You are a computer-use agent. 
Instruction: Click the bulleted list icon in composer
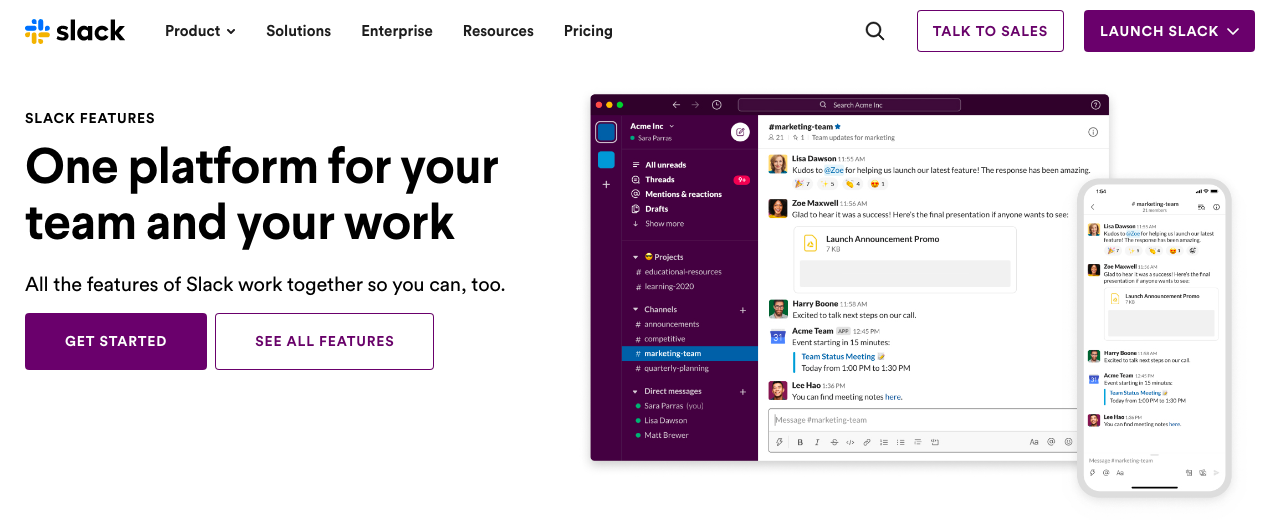(901, 442)
